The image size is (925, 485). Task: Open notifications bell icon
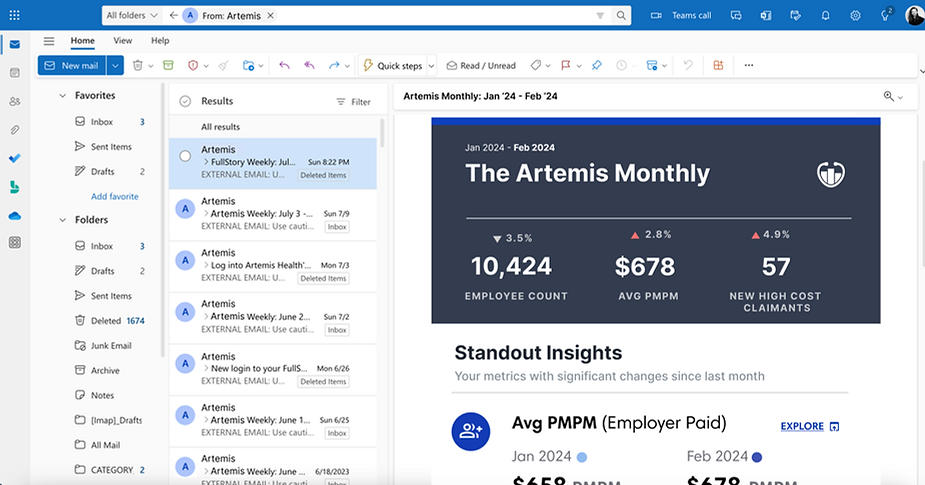pos(825,16)
